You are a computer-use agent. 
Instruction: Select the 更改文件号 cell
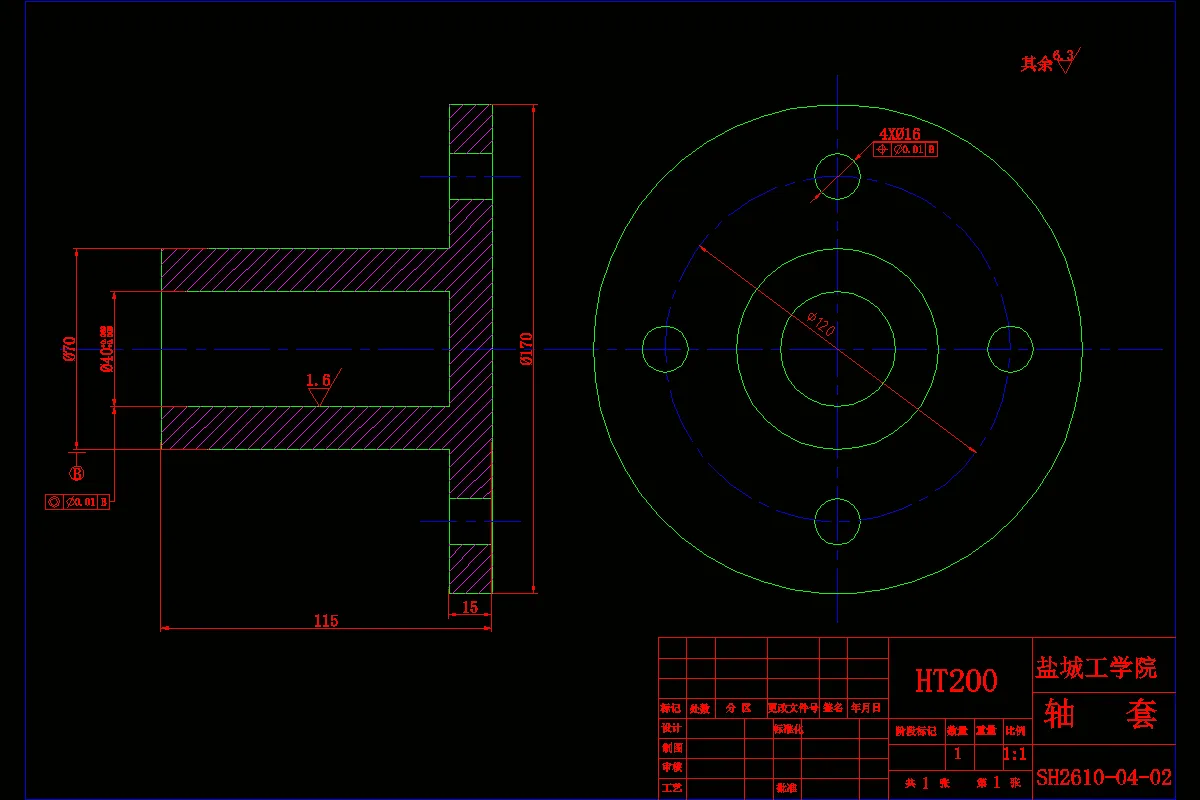click(x=793, y=708)
